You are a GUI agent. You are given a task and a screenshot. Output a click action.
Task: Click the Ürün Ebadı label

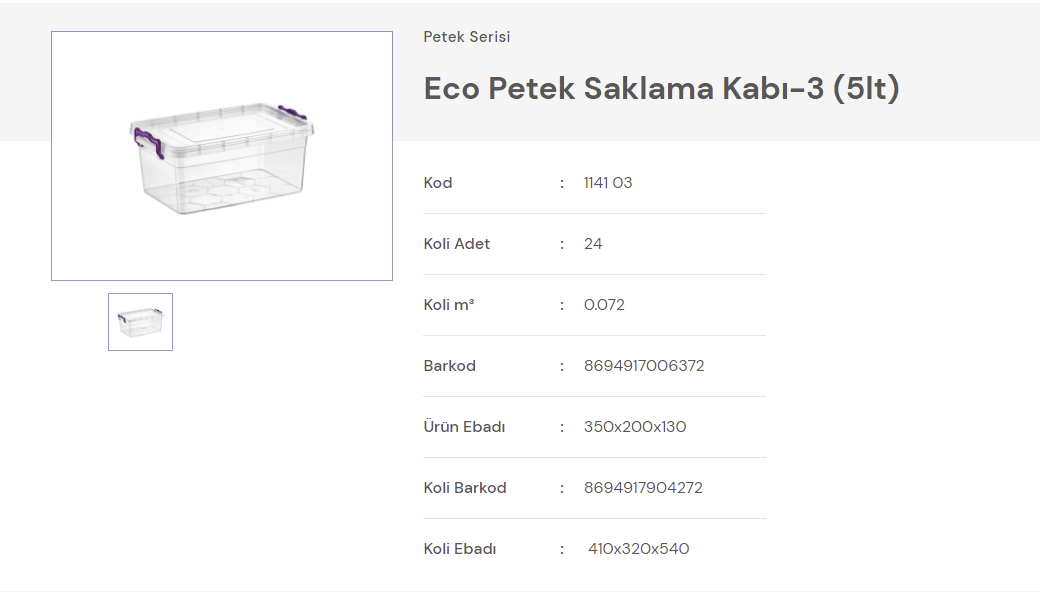point(464,427)
